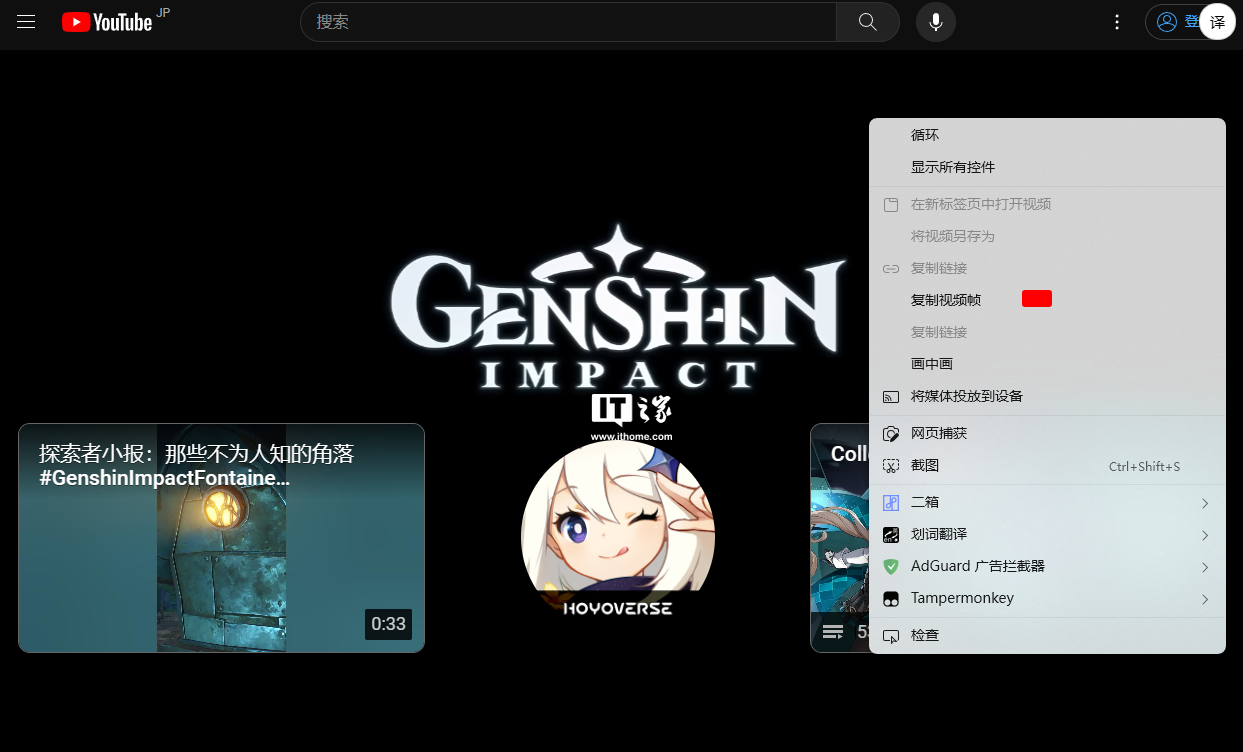
Task: Choose 画中画 picture-in-picture entry
Action: (x=1047, y=364)
